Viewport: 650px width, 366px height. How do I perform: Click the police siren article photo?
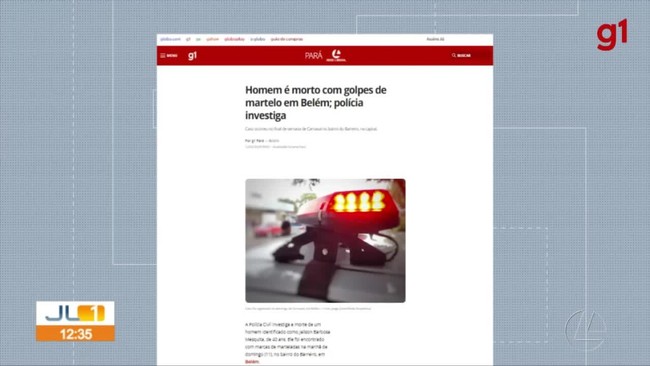click(x=325, y=240)
